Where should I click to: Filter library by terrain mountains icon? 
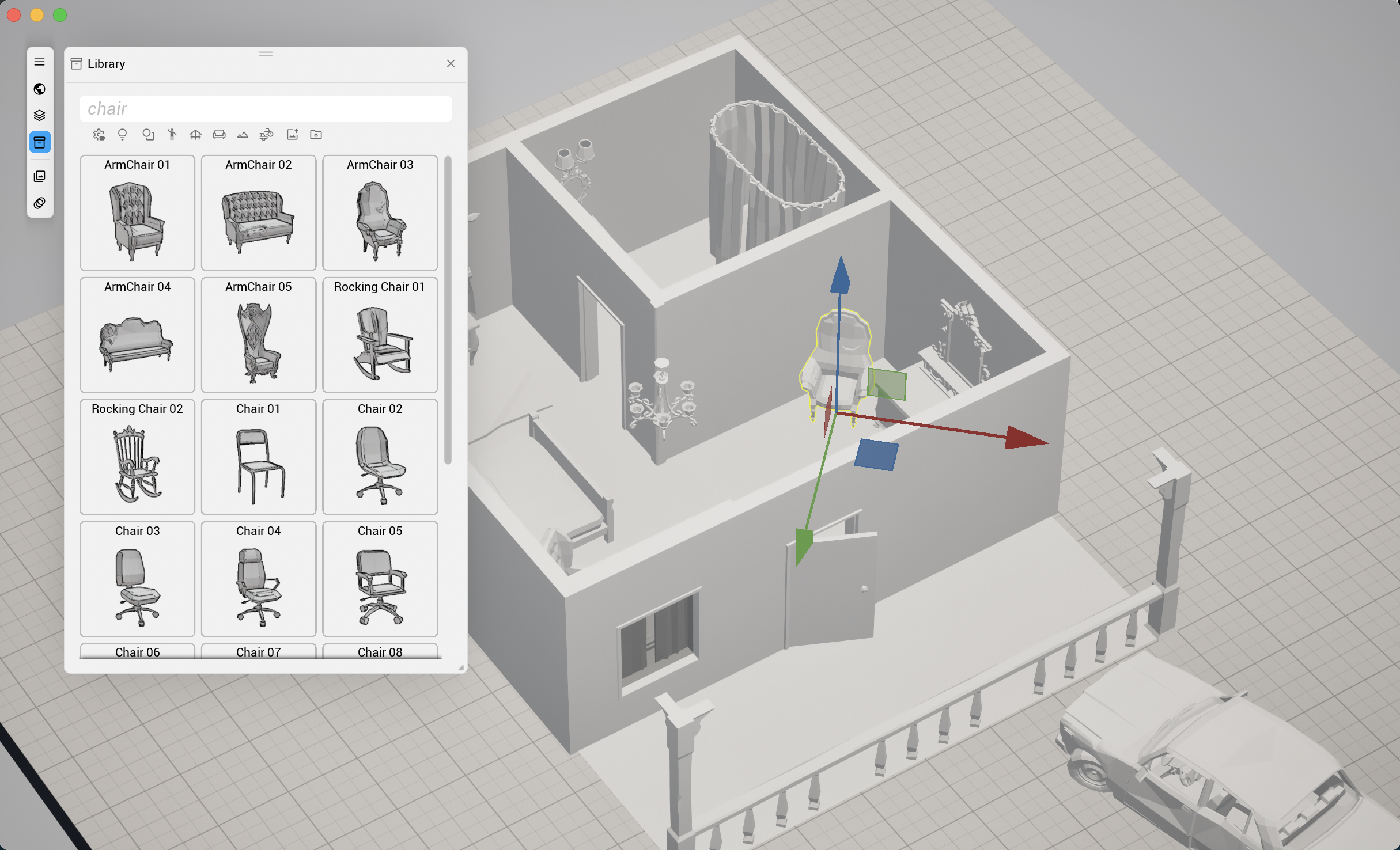pos(243,135)
